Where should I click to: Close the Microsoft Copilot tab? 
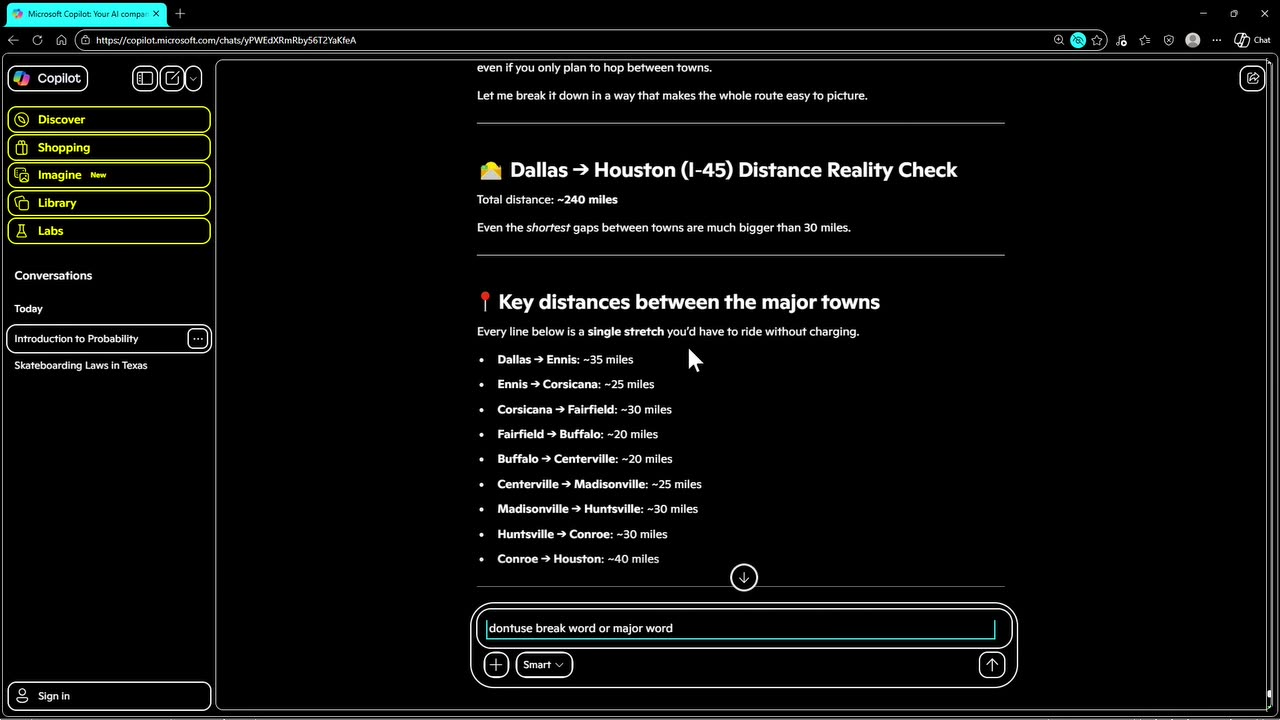(x=156, y=14)
